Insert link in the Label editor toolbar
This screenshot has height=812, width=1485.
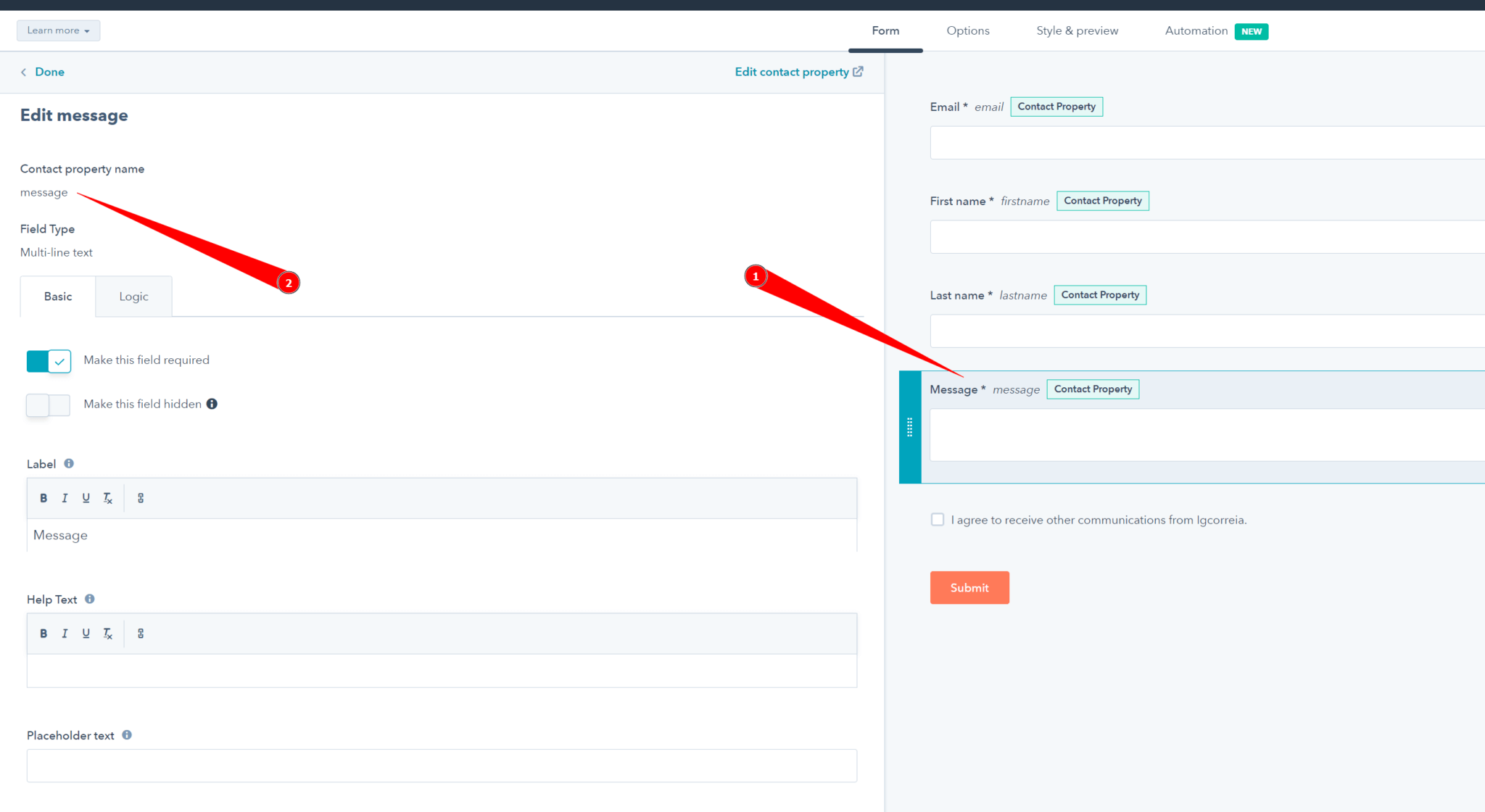pyautogui.click(x=141, y=498)
